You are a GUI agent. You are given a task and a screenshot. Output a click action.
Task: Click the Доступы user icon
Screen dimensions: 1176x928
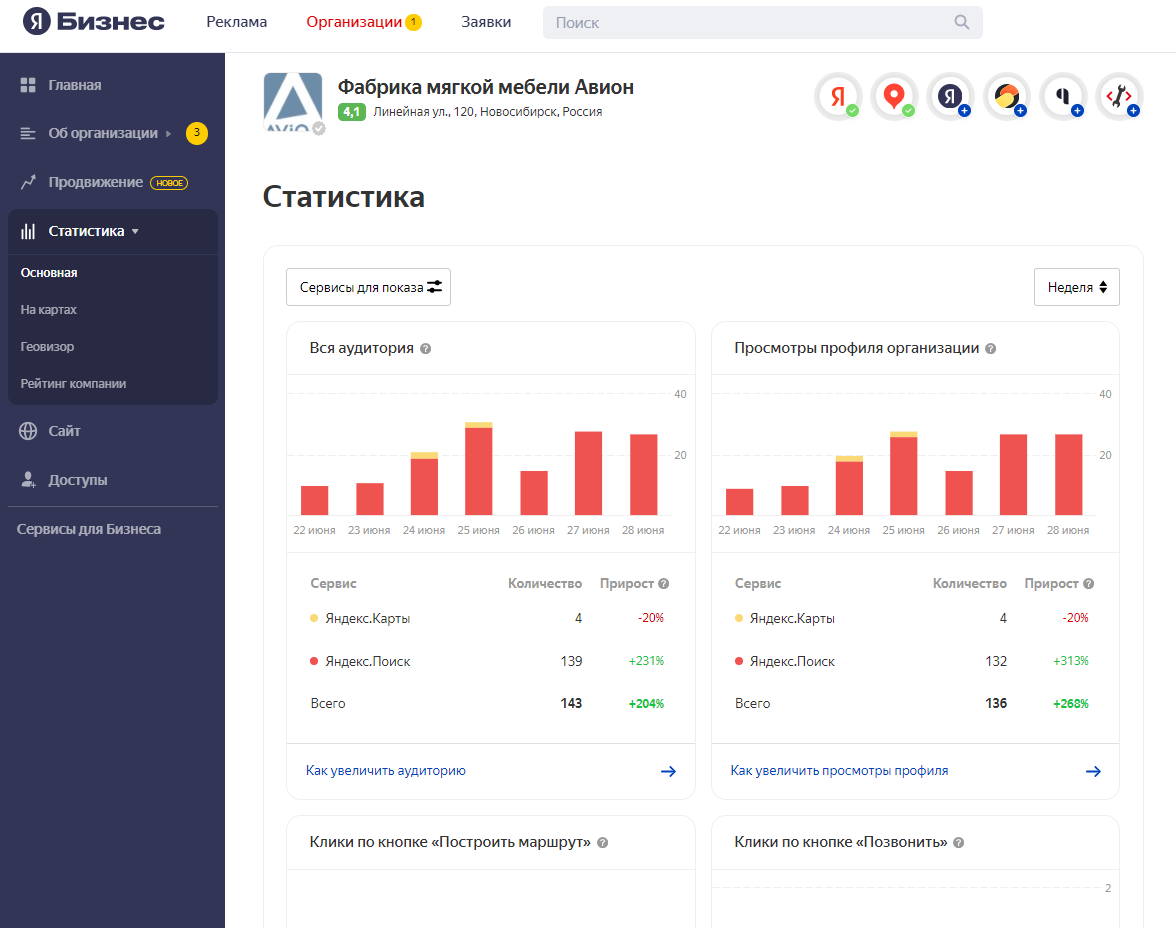coord(28,480)
